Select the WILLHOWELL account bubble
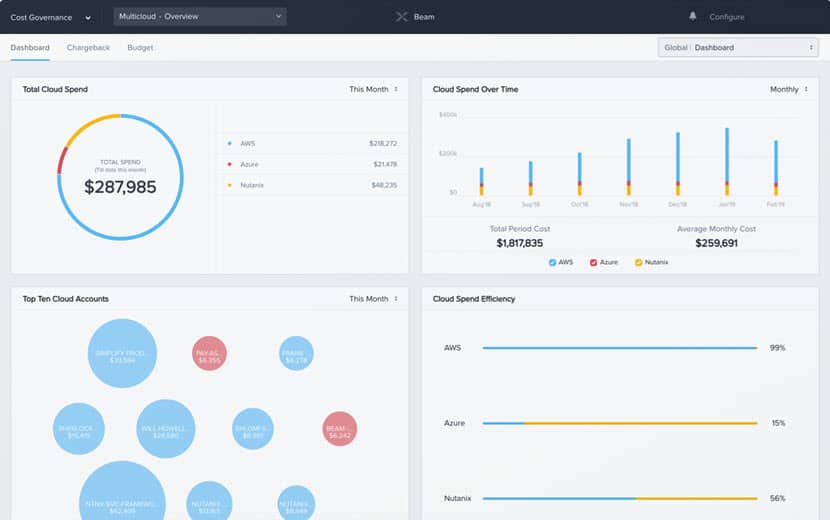Screen dimensions: 830x520 coord(166,429)
